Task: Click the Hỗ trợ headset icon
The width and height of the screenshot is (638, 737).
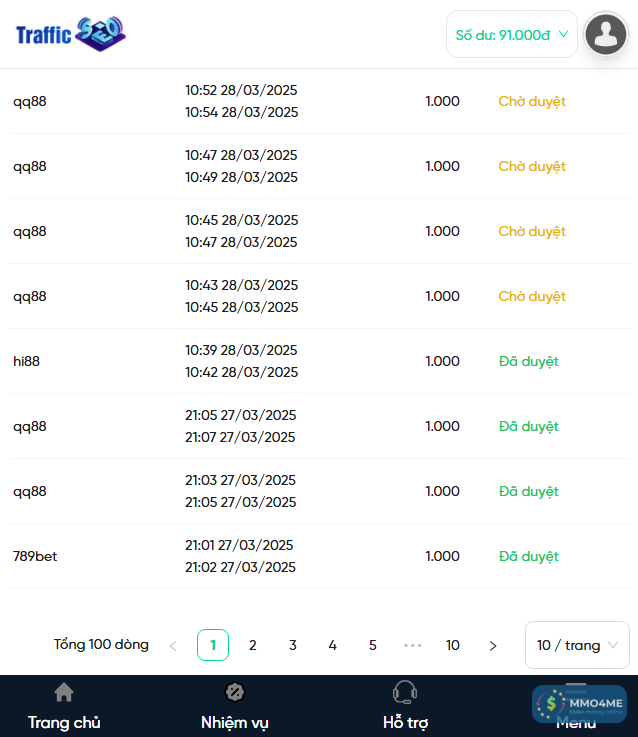Action: pos(405,692)
